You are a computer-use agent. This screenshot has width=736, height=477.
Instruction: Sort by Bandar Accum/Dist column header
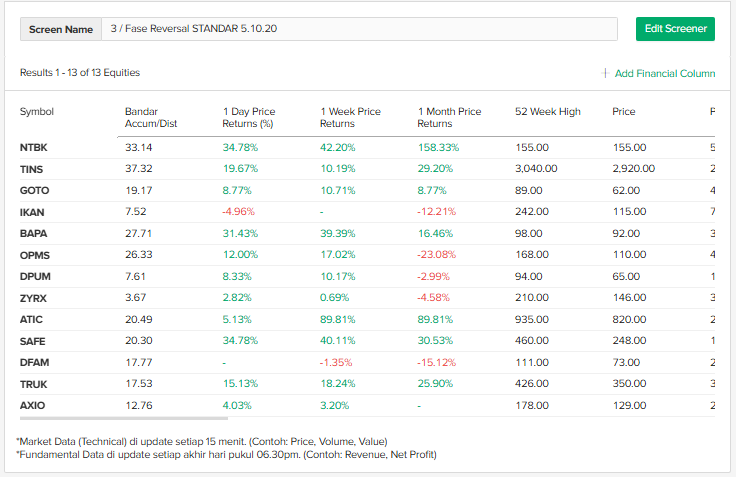coord(150,118)
